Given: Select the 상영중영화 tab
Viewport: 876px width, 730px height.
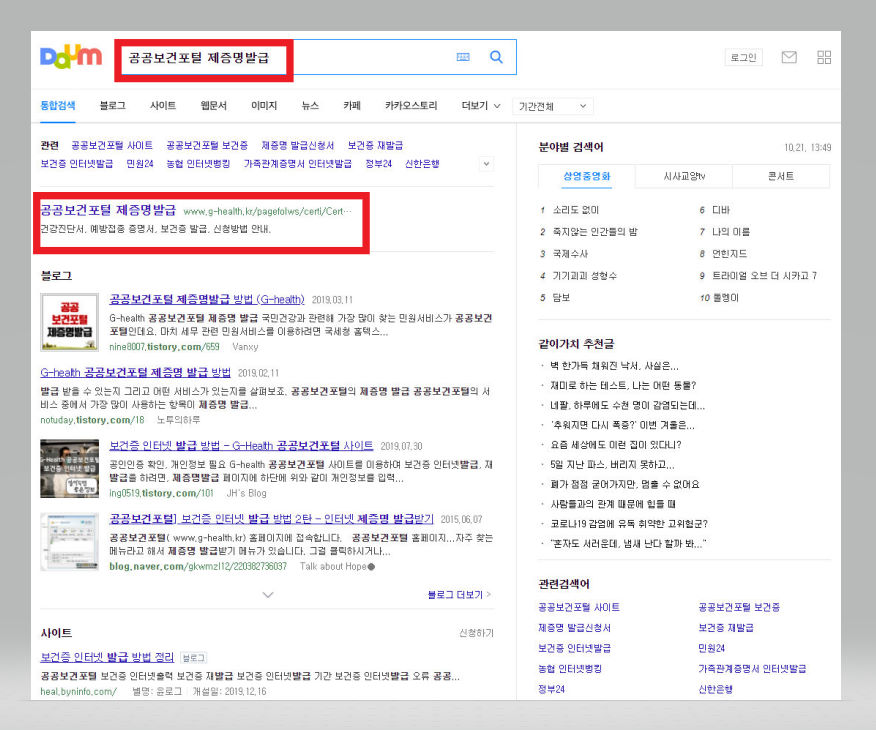Looking at the screenshot, I should click(587, 176).
